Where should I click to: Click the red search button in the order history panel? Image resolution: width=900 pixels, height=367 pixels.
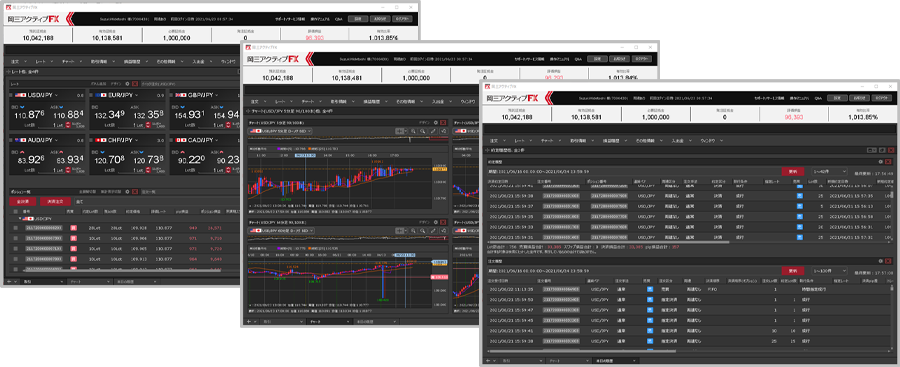(x=793, y=271)
